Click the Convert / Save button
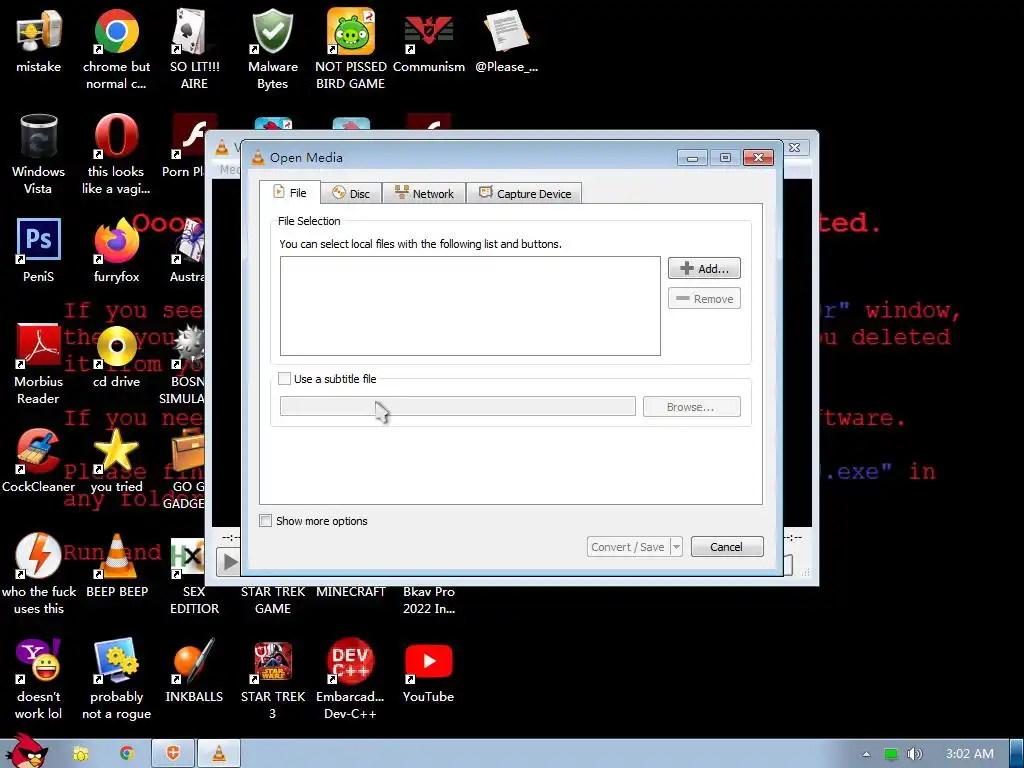1024x768 pixels. 628,547
